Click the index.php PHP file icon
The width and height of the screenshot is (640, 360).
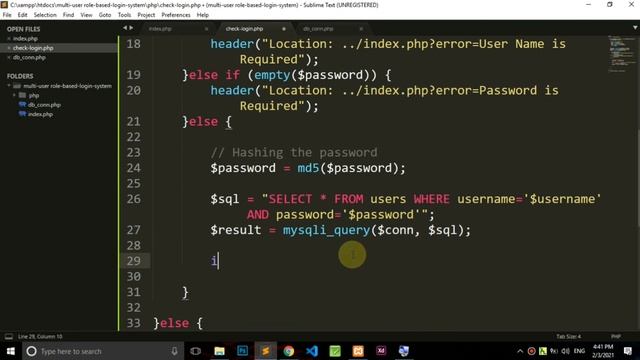click(x=22, y=114)
